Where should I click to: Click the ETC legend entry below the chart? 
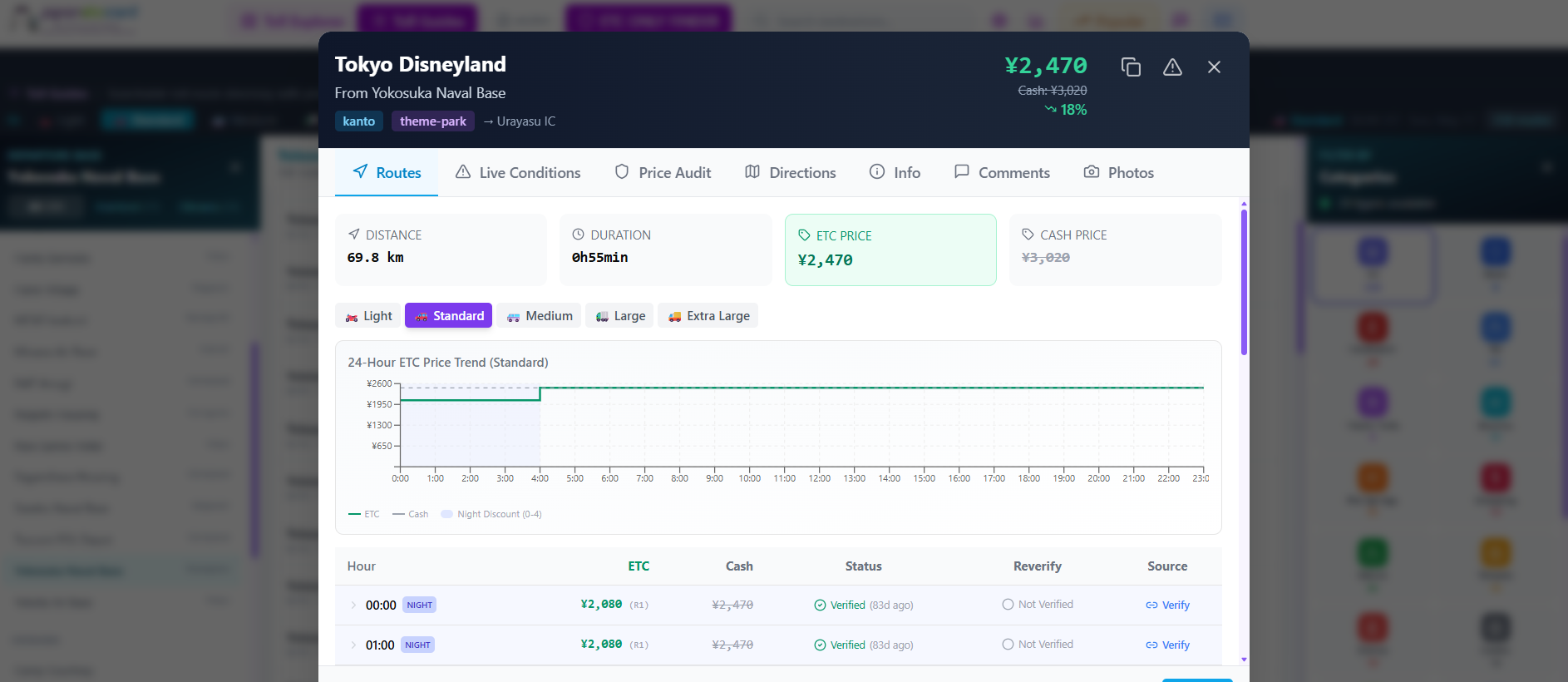click(x=364, y=514)
